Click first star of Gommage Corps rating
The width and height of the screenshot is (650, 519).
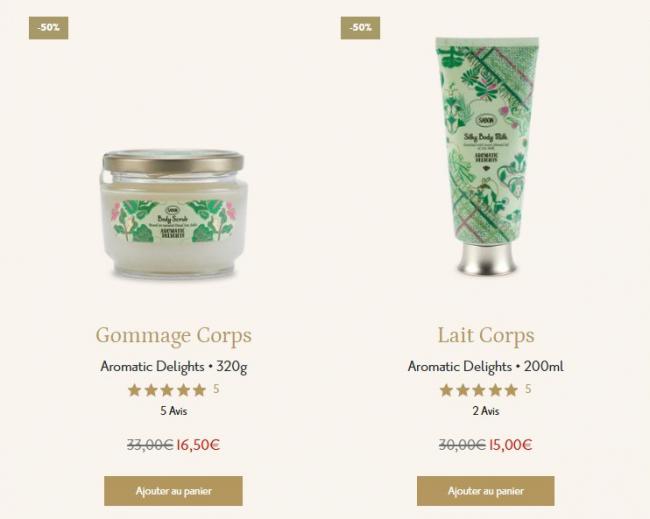coord(134,390)
